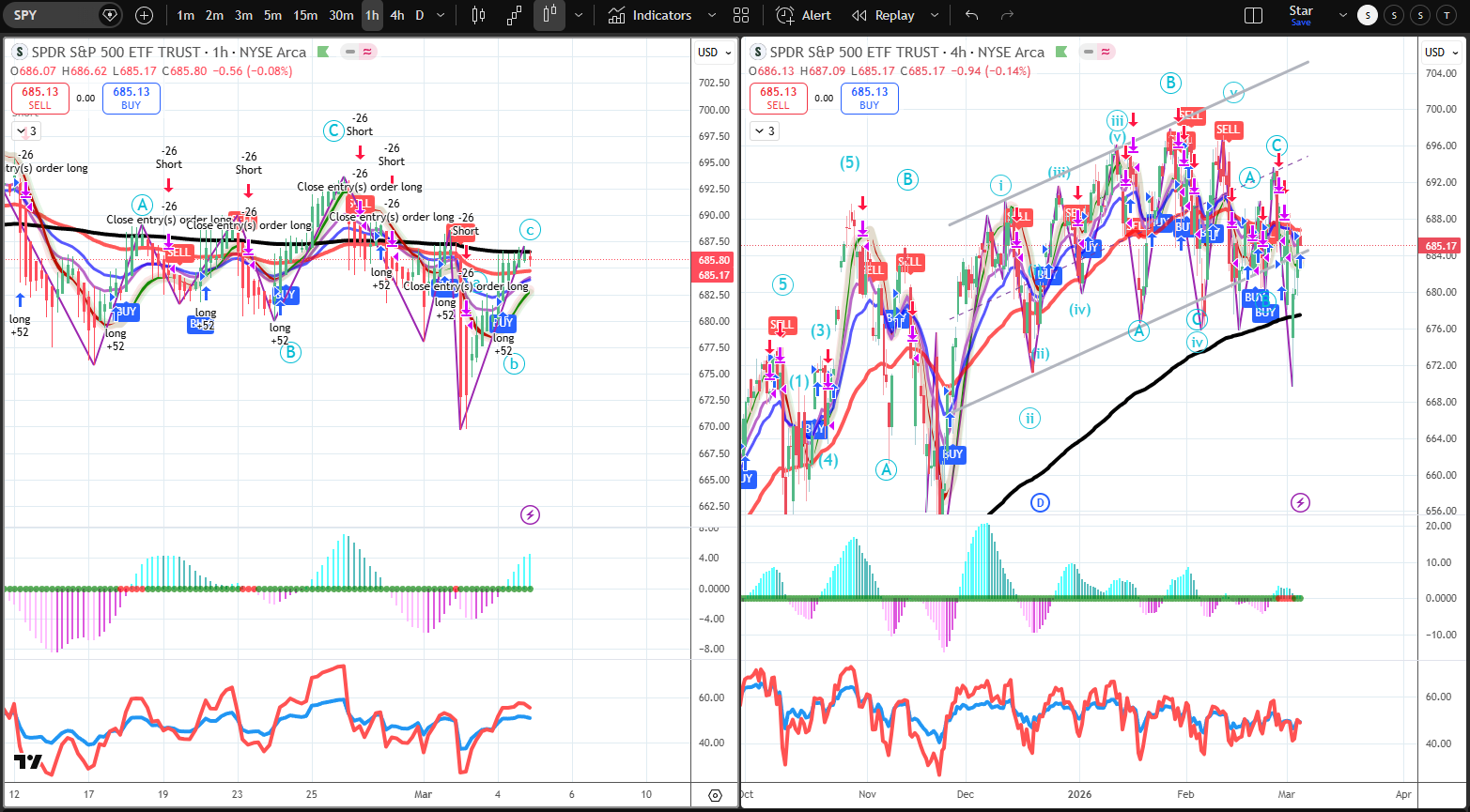Collapse the 4h chart indicator legend

(764, 130)
